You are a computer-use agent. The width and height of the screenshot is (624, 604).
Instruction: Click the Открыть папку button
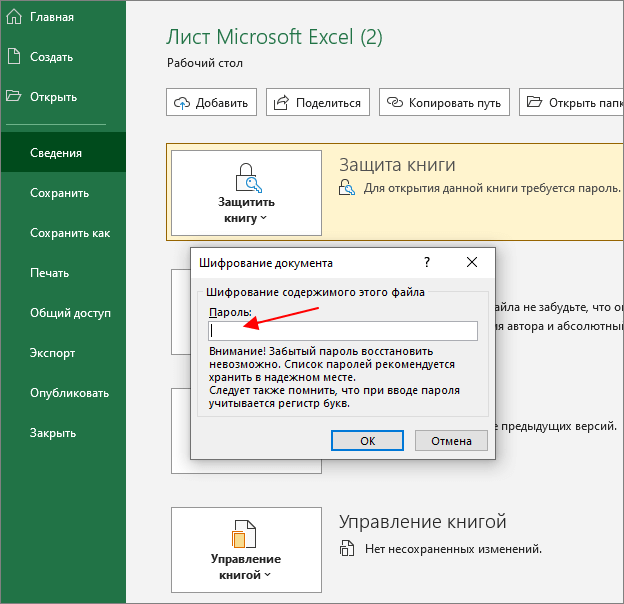coord(571,103)
